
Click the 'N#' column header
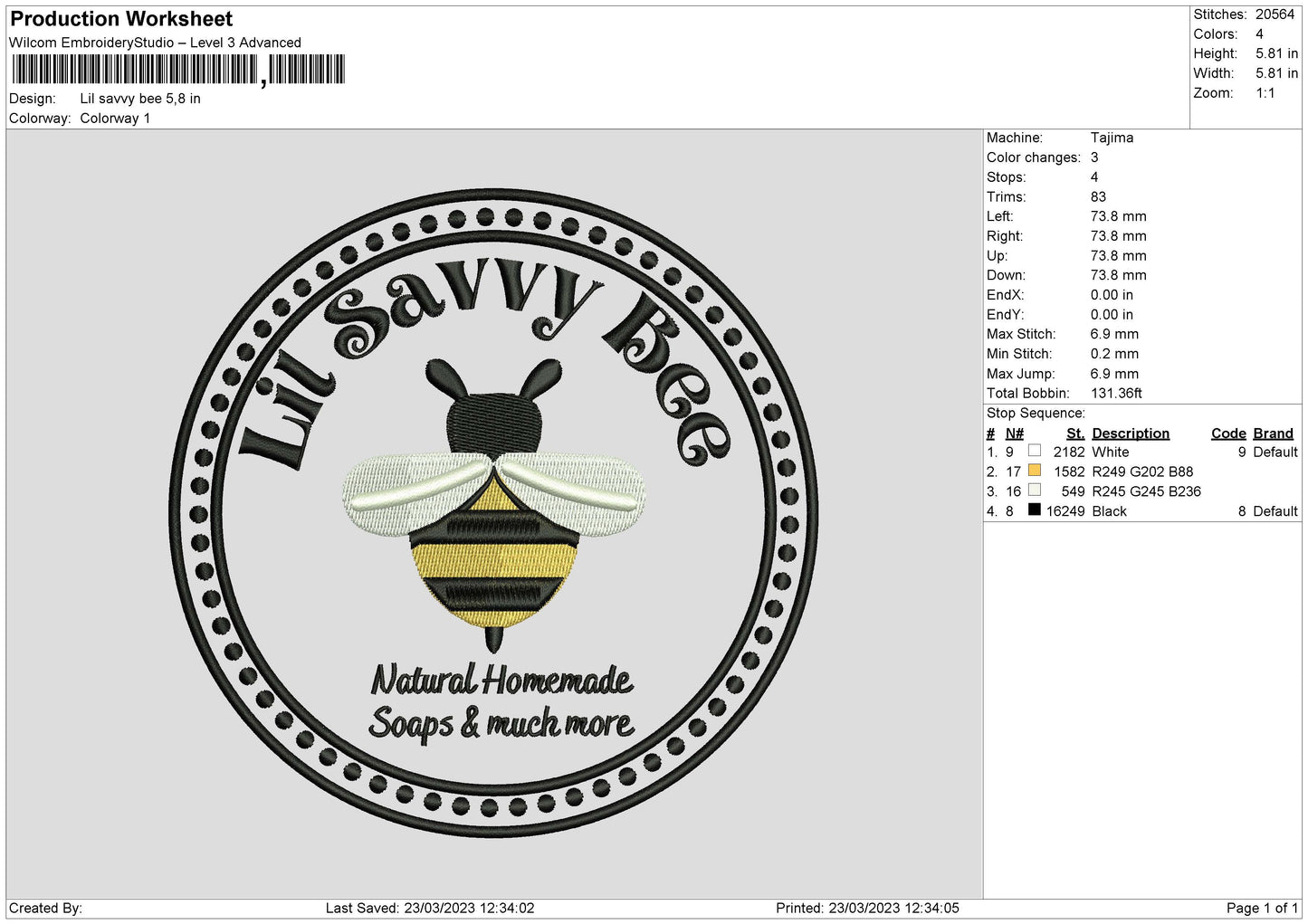1015,433
